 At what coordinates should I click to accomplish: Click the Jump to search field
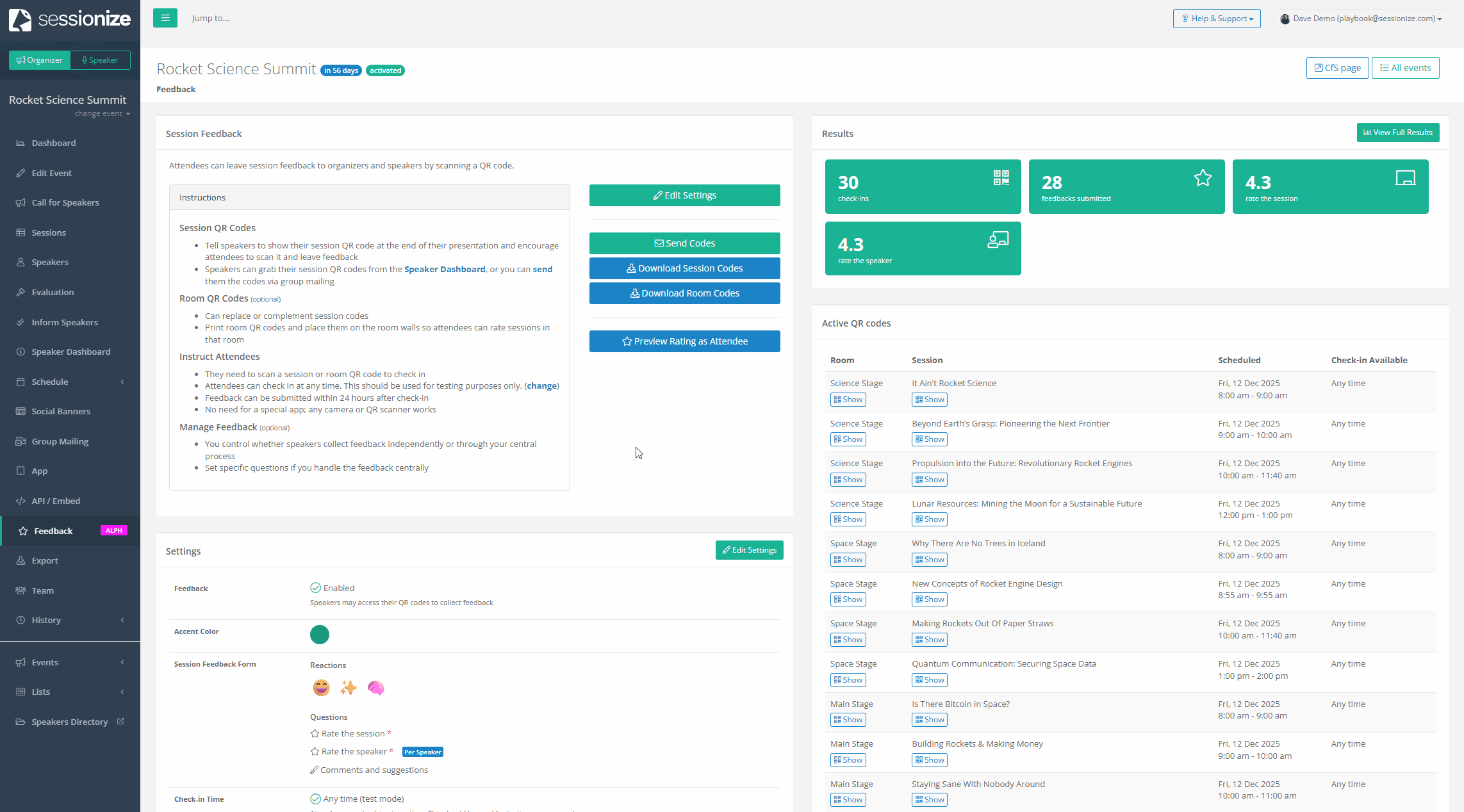[x=211, y=19]
